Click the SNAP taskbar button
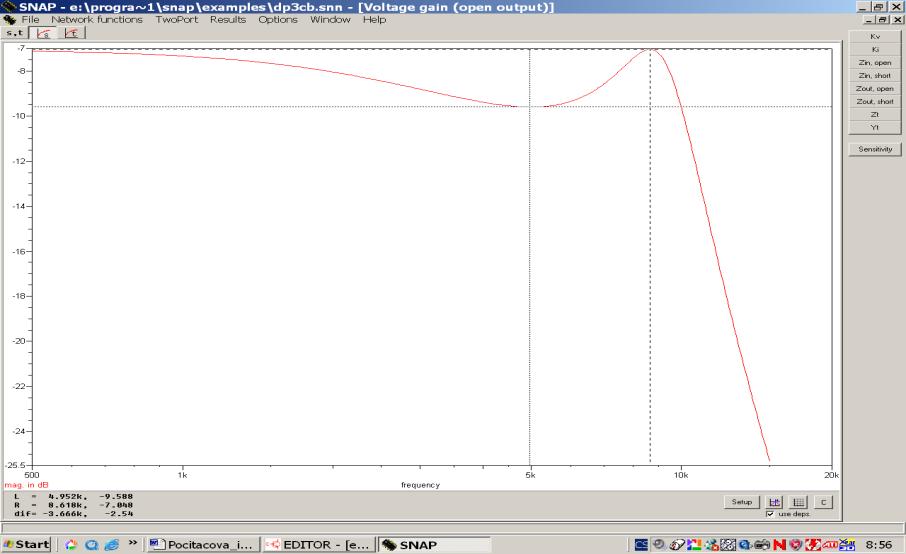The image size is (906, 554). [x=435, y=544]
